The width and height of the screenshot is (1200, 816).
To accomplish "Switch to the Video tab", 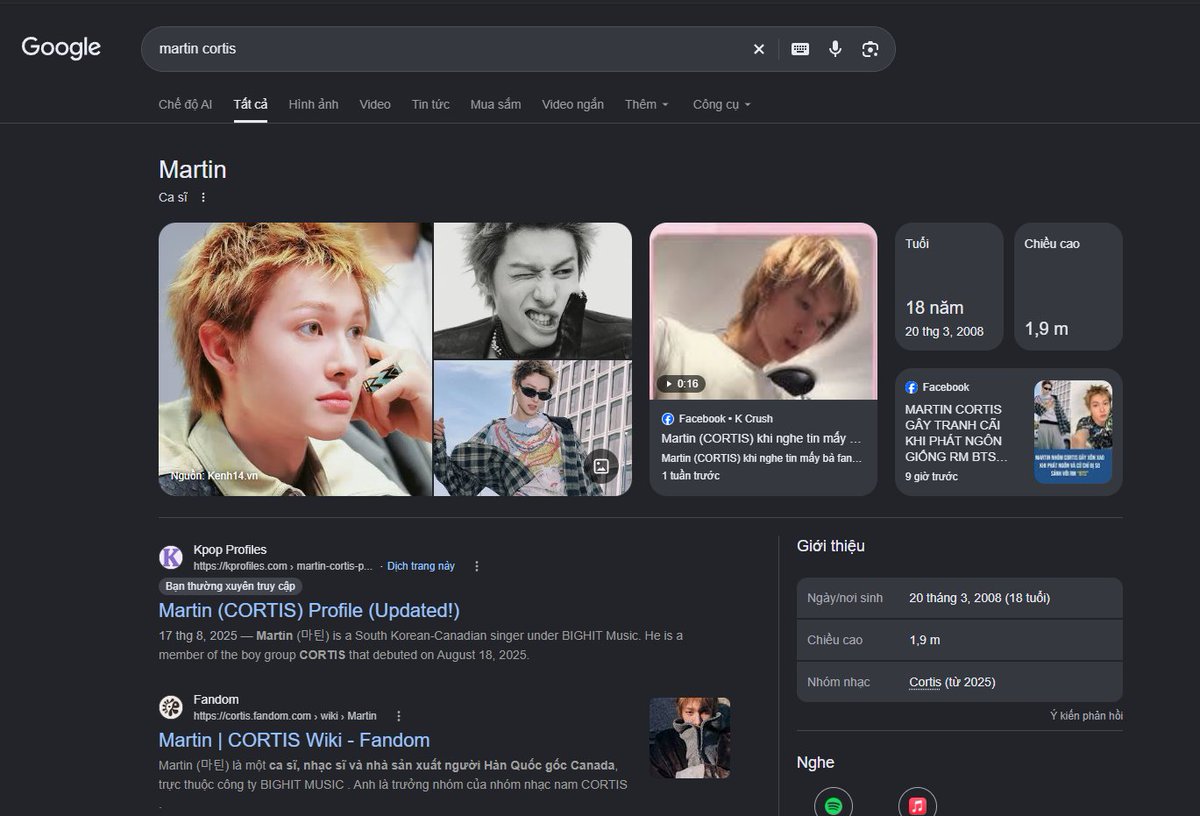I will click(375, 104).
